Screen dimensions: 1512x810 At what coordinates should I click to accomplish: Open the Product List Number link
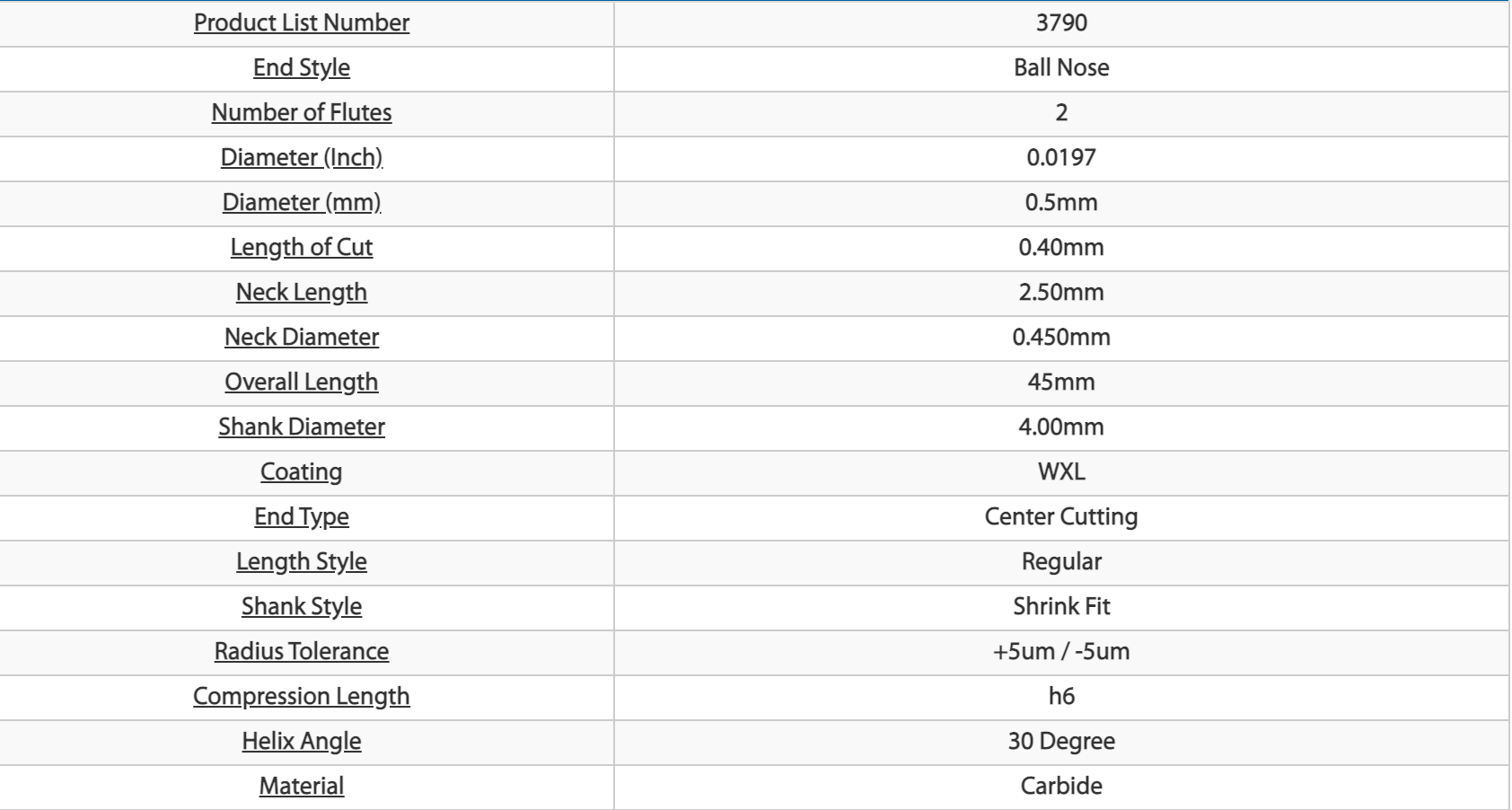click(x=302, y=23)
